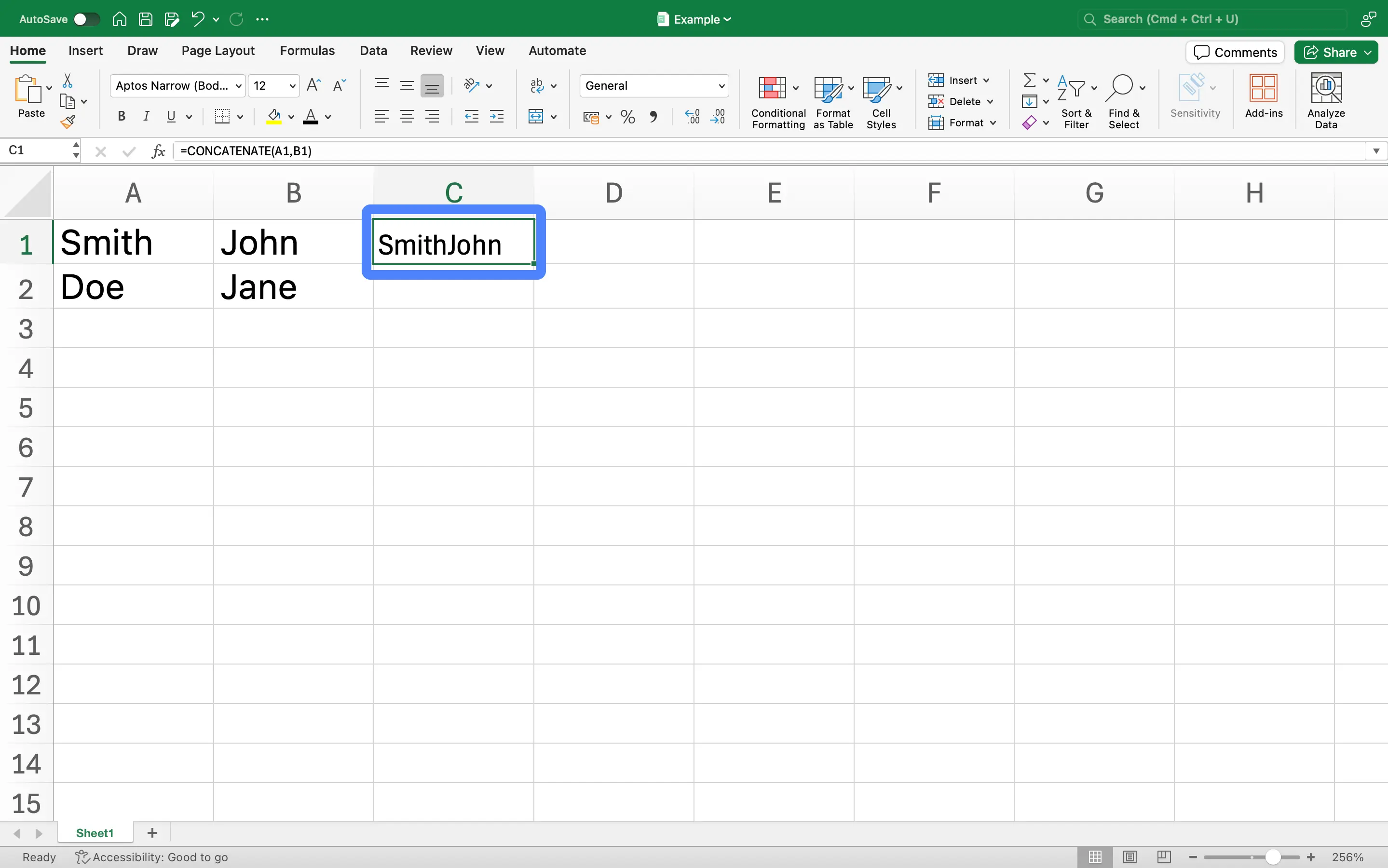Viewport: 1388px width, 868px height.
Task: Open Cell Styles button
Action: point(881,102)
